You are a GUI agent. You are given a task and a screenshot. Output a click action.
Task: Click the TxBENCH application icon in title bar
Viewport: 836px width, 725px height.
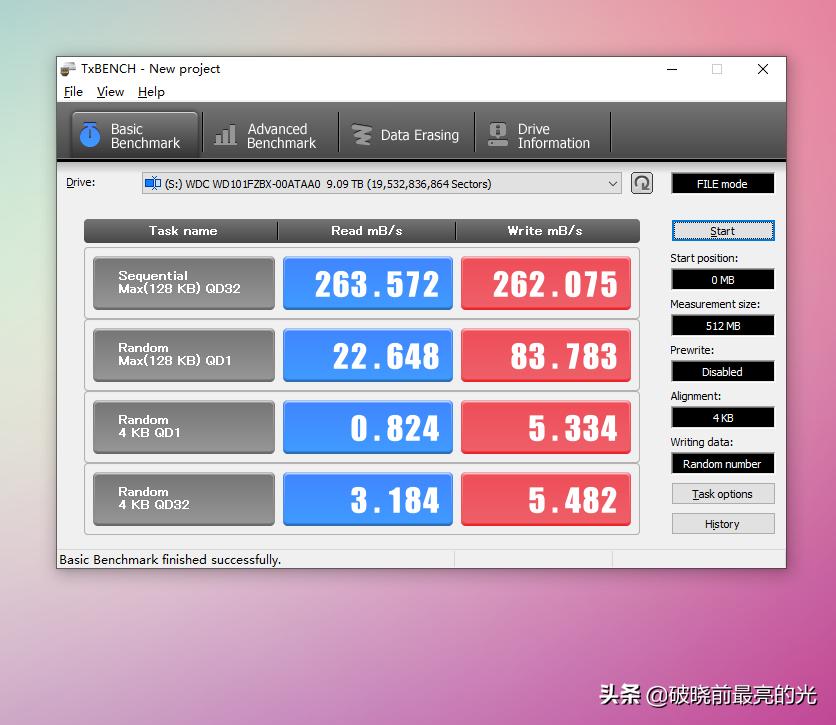tap(66, 68)
